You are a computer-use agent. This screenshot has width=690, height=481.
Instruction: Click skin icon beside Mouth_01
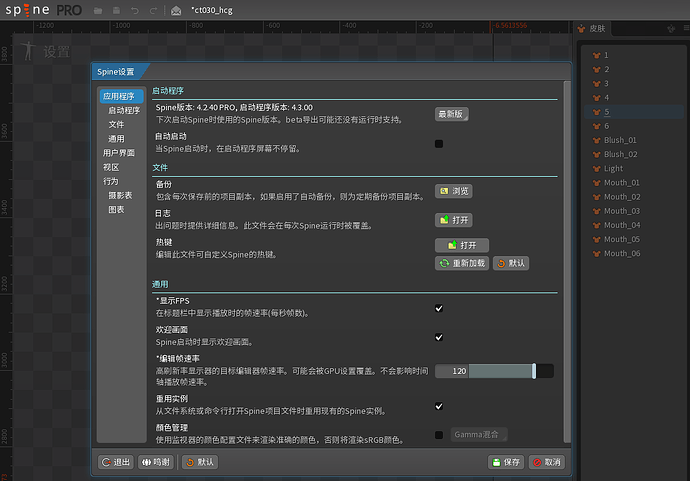coord(597,183)
